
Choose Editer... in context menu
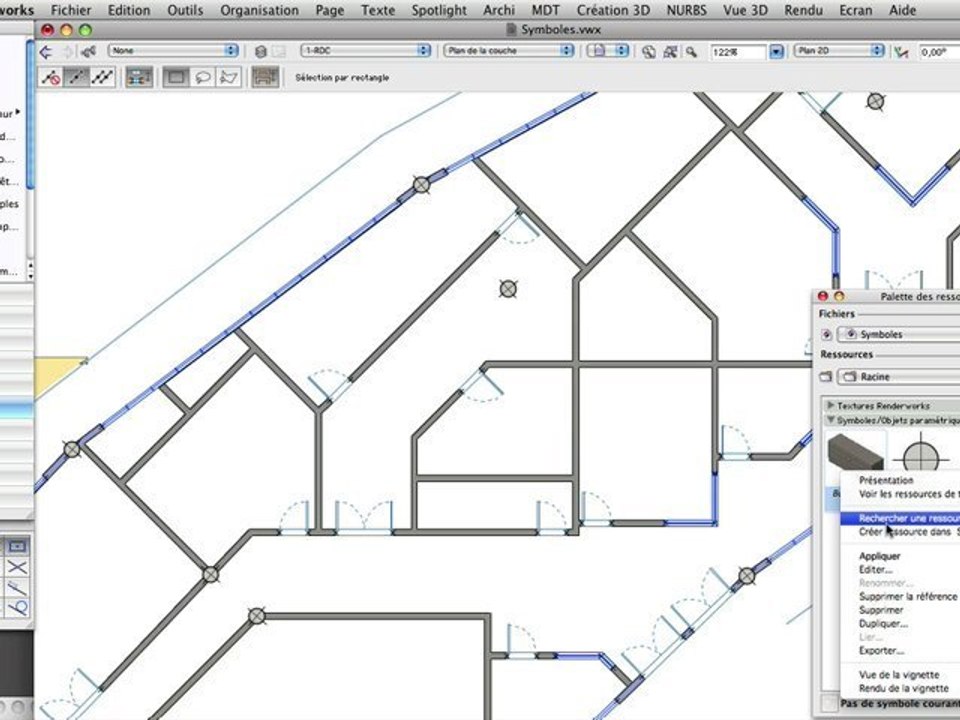coord(876,569)
